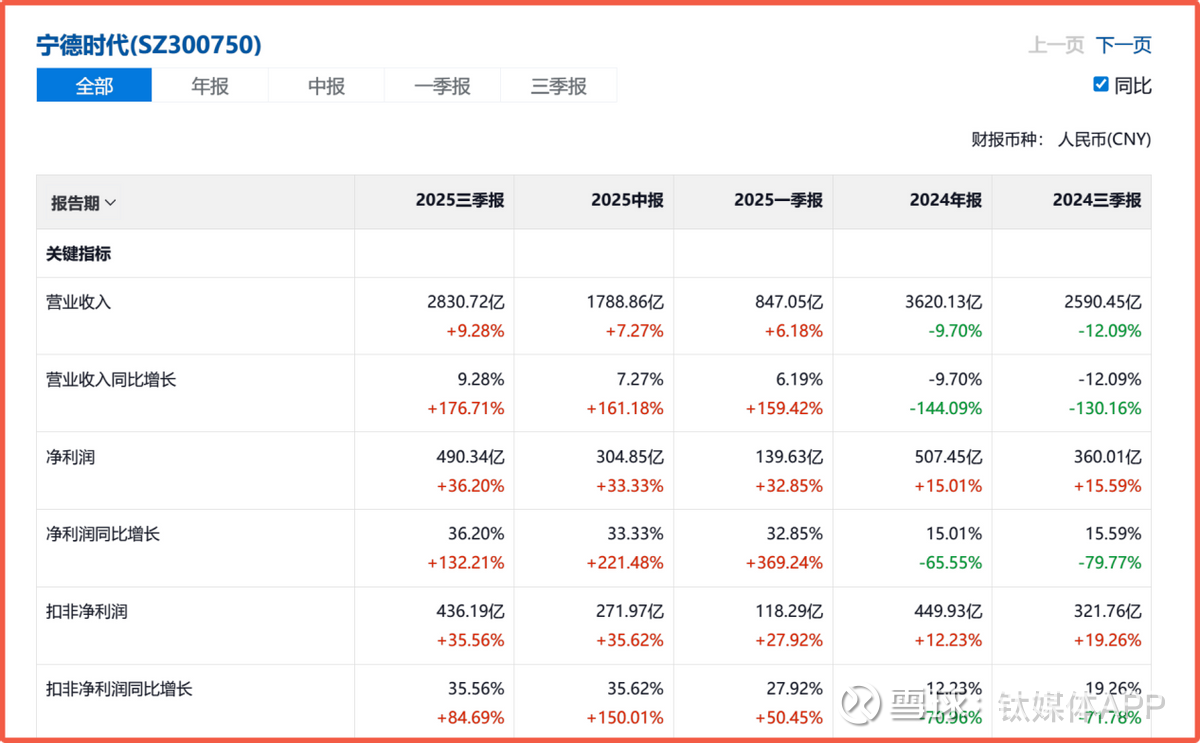Switch to the 中报 tab
1200x743 pixels.
326,86
